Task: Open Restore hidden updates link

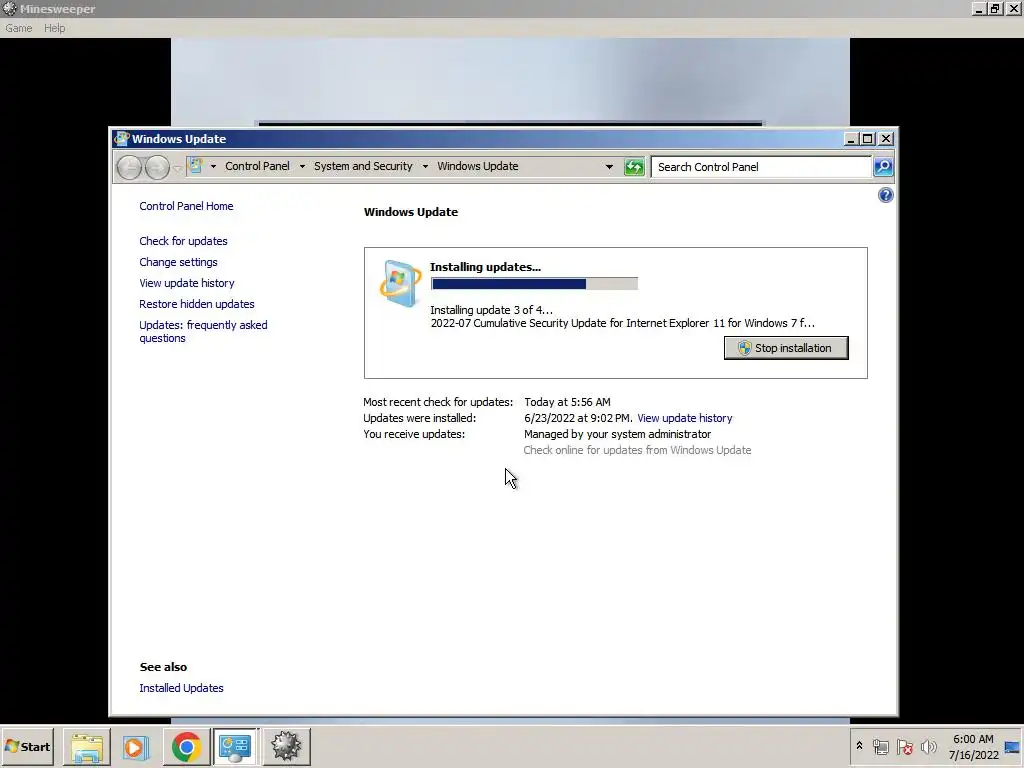Action: point(197,304)
